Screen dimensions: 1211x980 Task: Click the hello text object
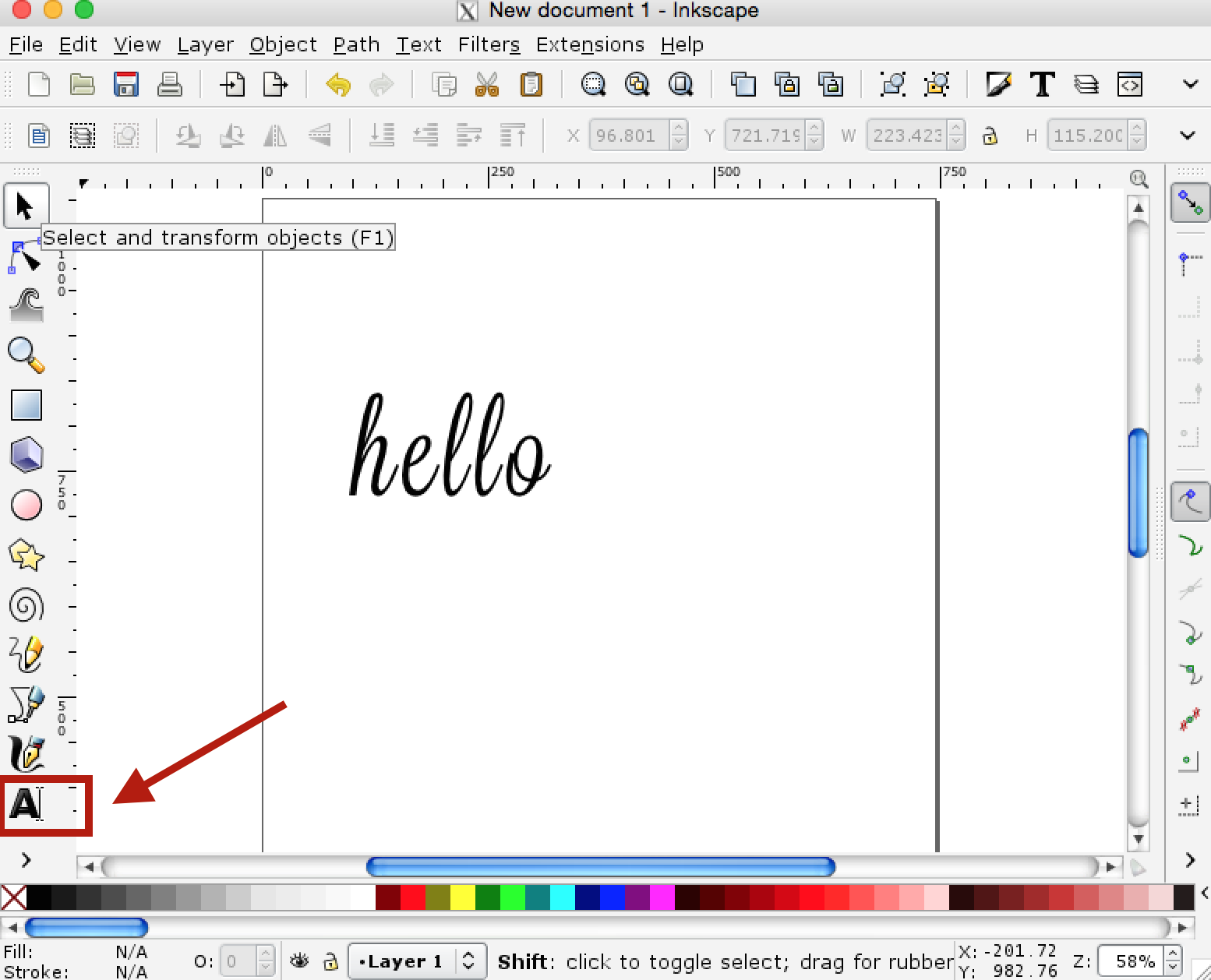click(x=450, y=444)
